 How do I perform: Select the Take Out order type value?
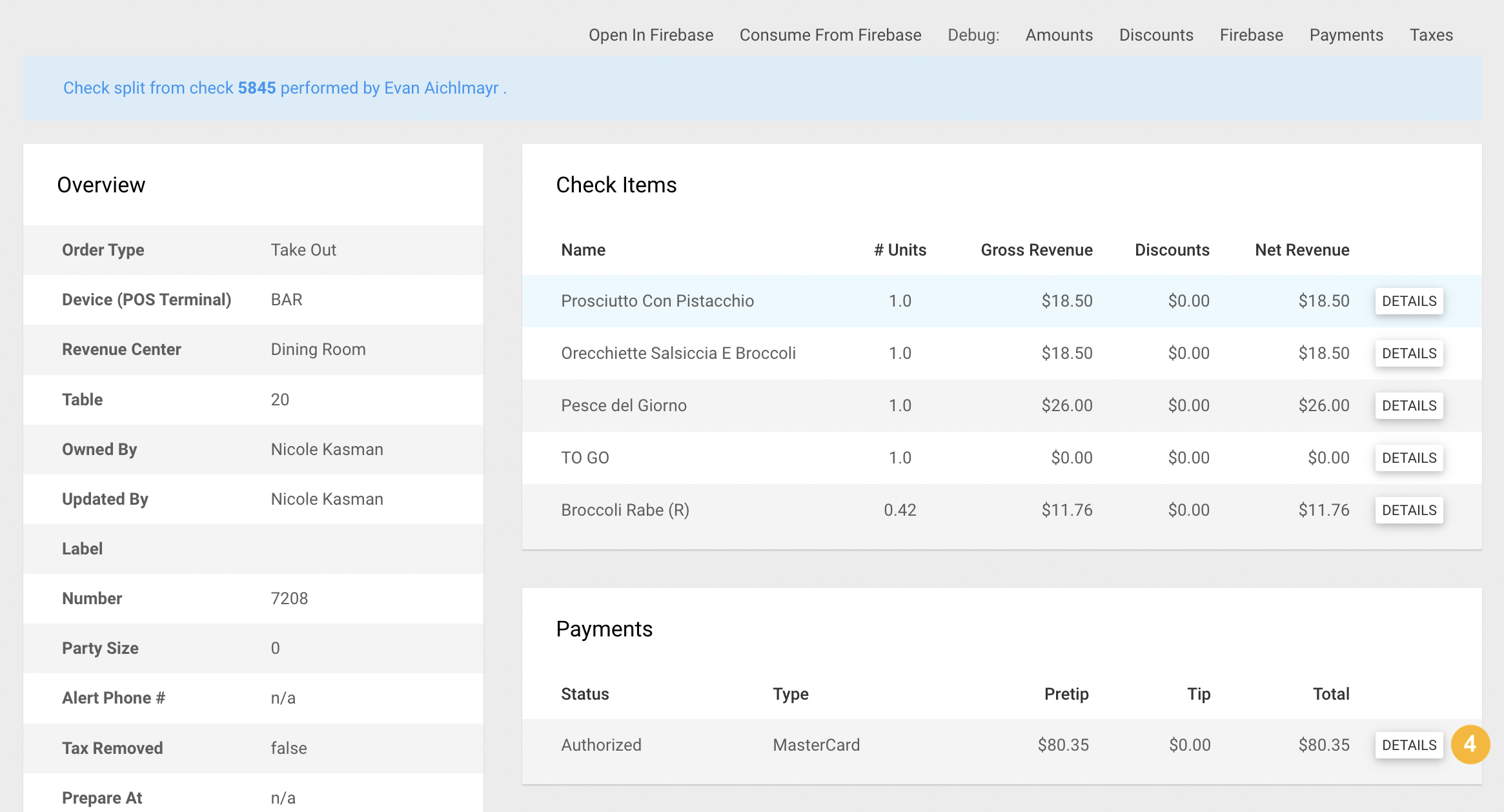(303, 250)
